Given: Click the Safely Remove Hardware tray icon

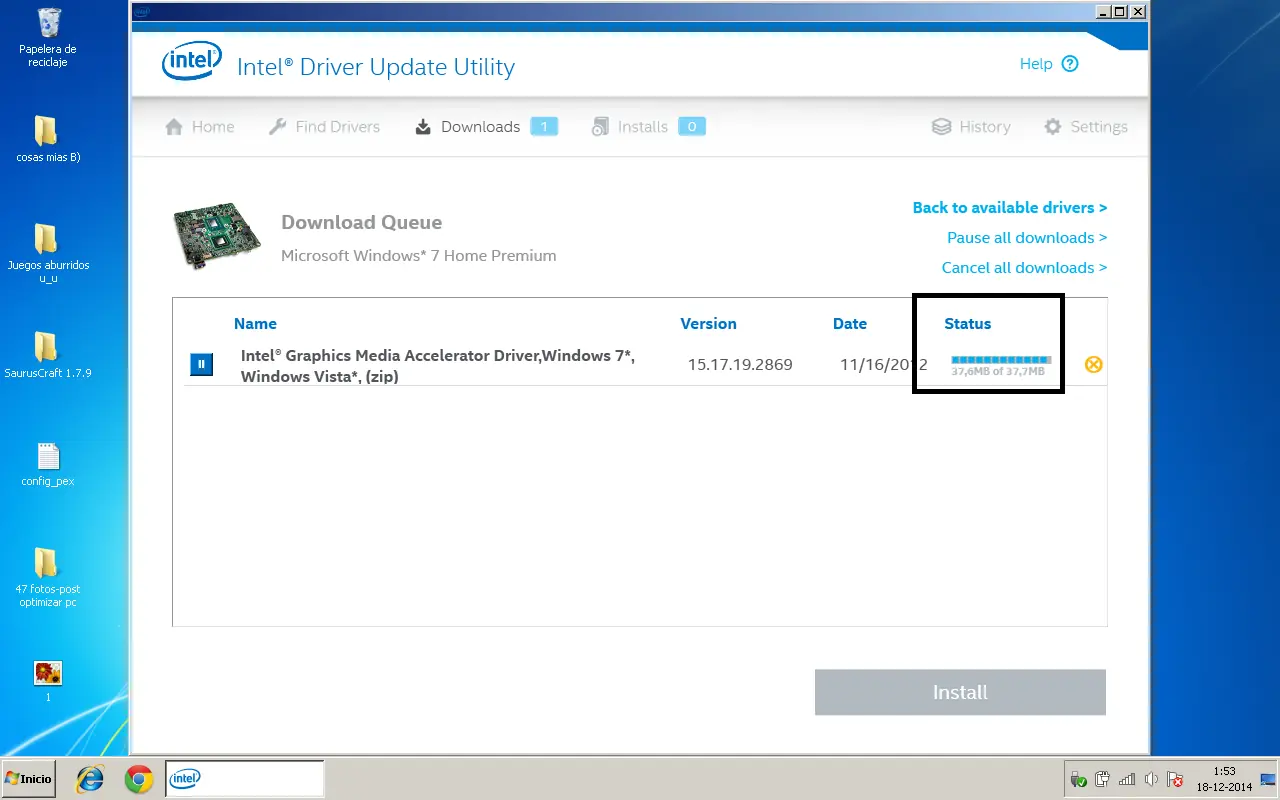Looking at the screenshot, I should [x=1079, y=779].
